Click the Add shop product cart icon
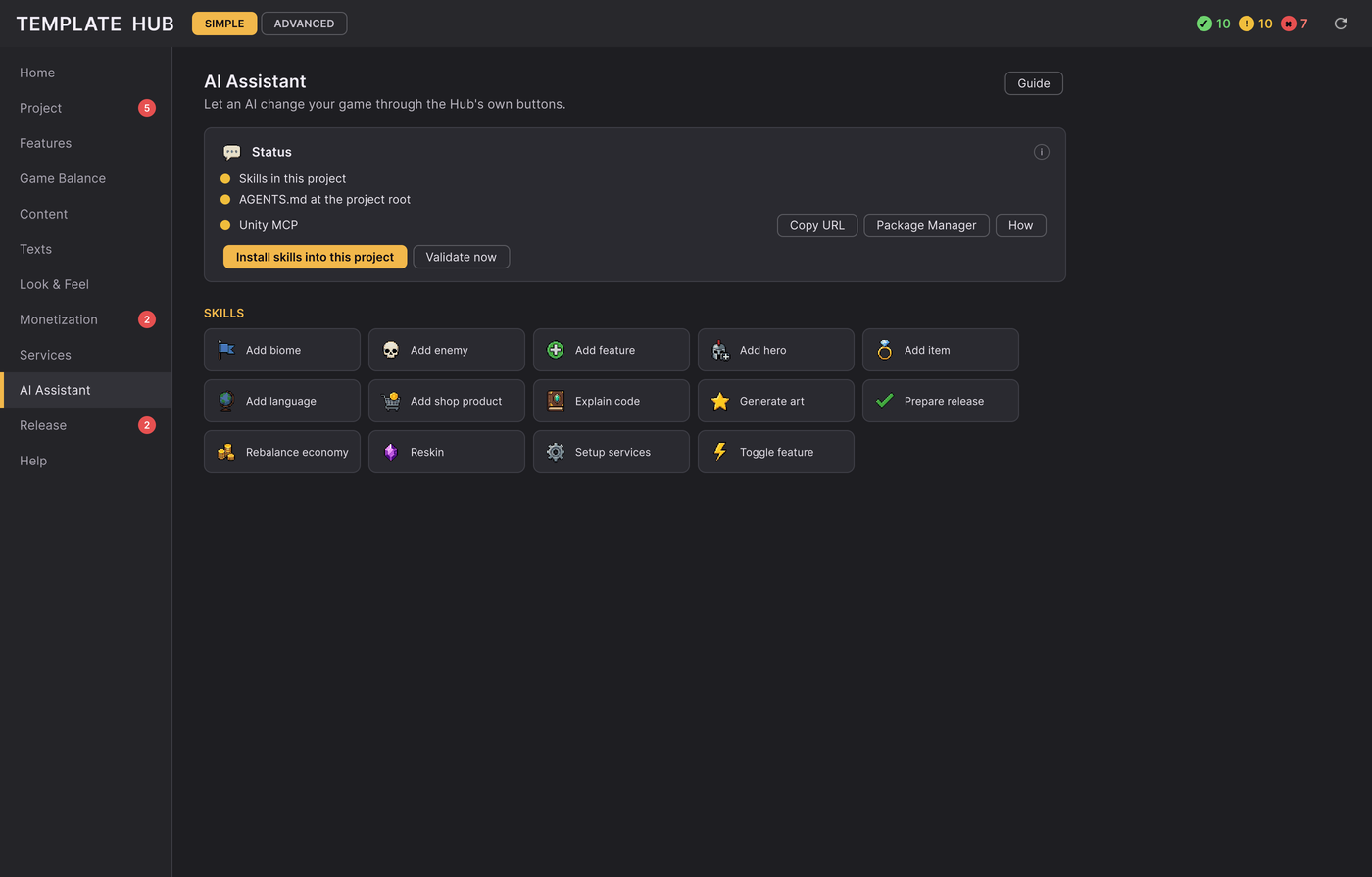 391,401
